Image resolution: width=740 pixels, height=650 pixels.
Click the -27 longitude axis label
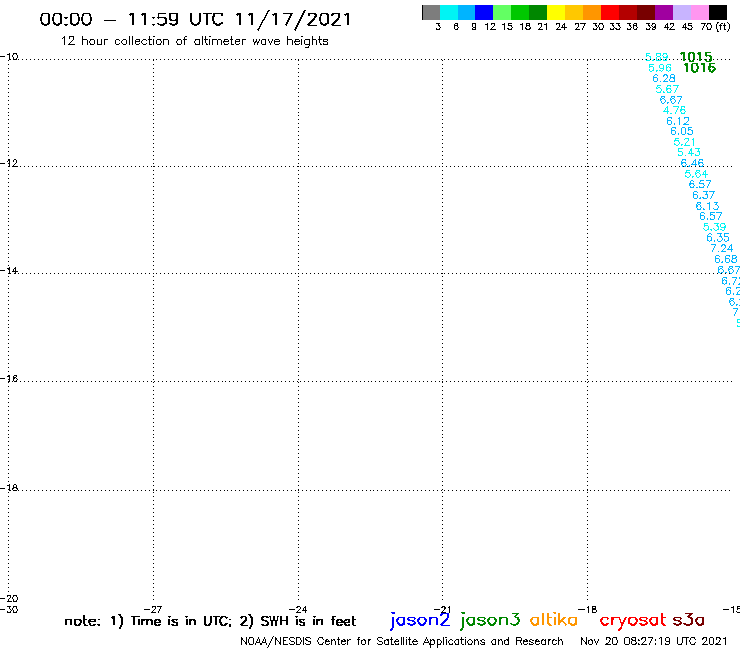coord(153,609)
